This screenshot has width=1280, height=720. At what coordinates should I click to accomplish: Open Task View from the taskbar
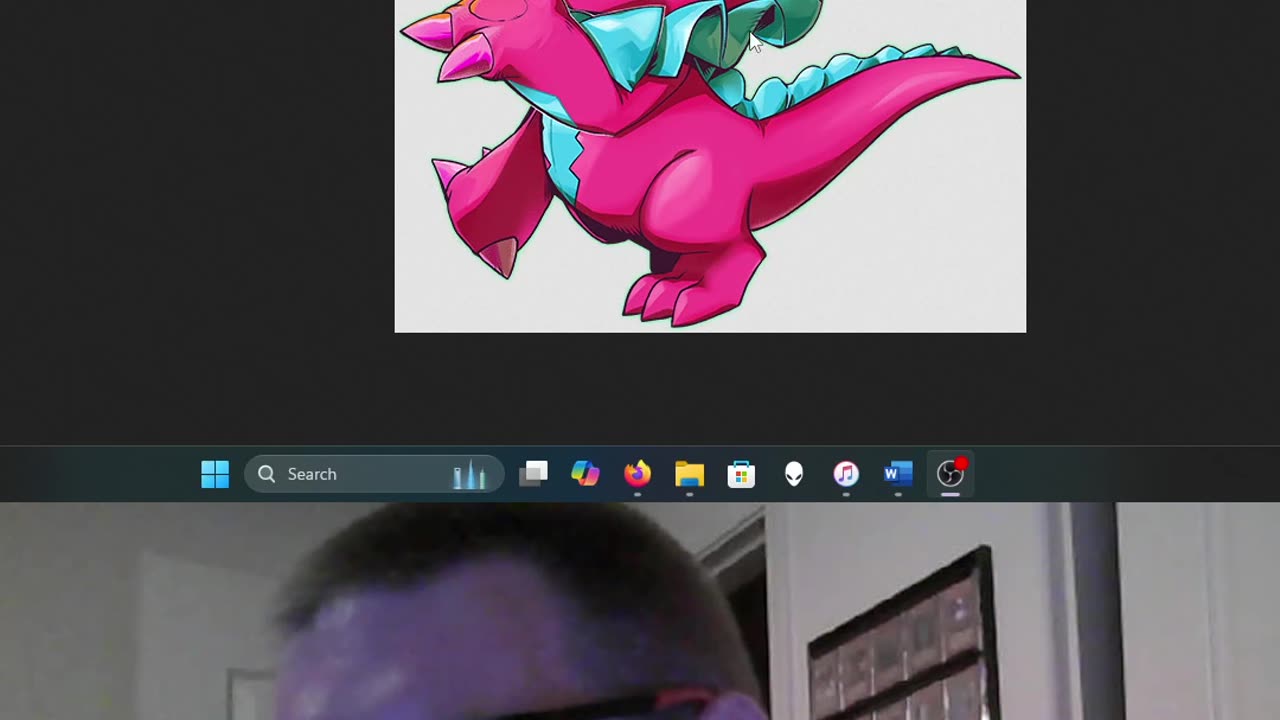pyautogui.click(x=533, y=474)
